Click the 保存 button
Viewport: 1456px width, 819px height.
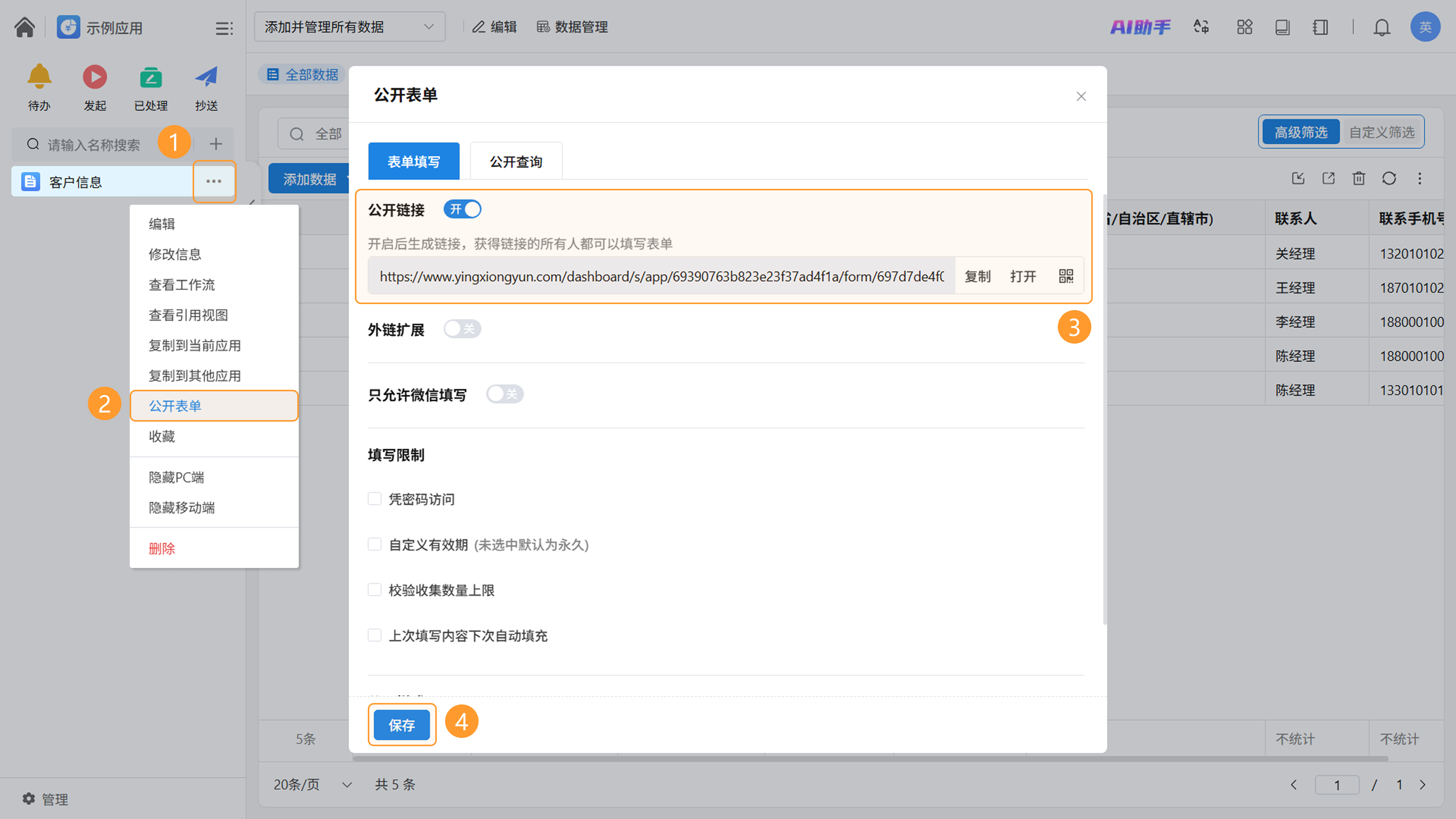pos(401,725)
